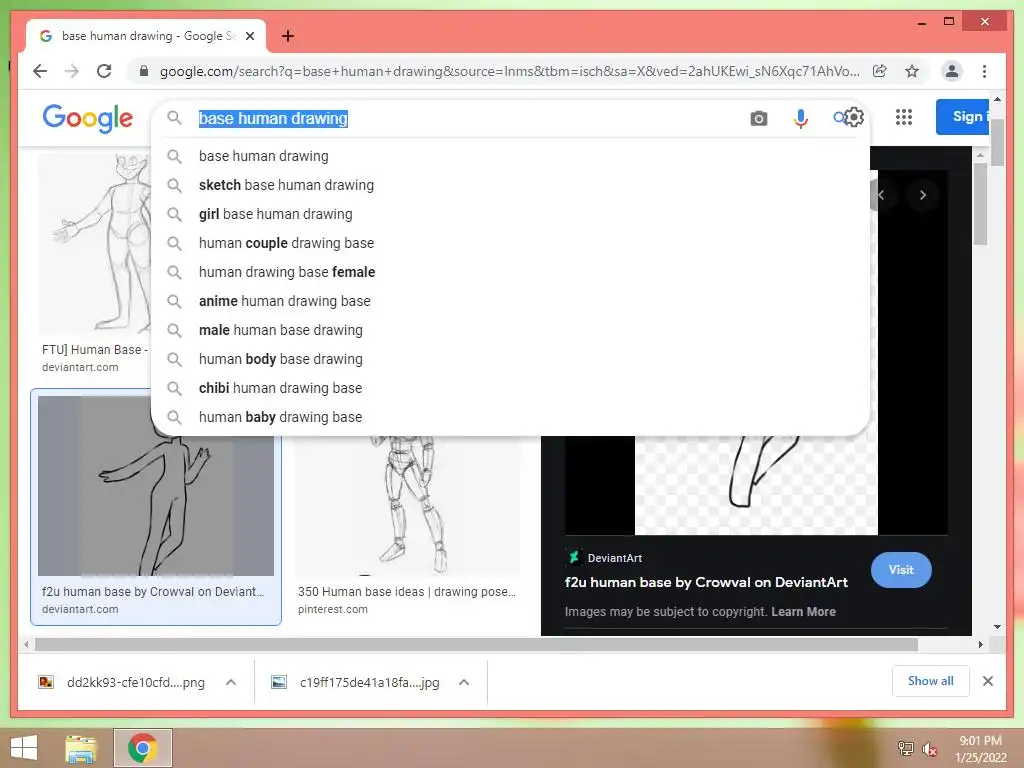Click the horizontal scrollbar thumb
The height and width of the screenshot is (768, 1024).
(x=476, y=645)
